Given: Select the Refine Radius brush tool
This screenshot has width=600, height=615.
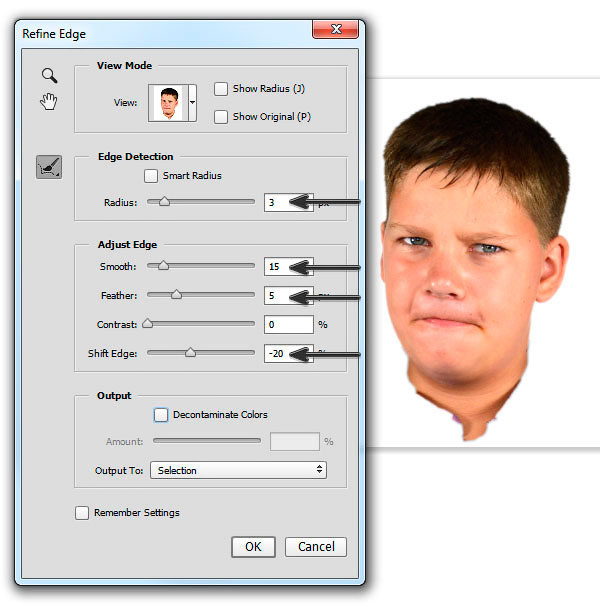Looking at the screenshot, I should tap(49, 167).
